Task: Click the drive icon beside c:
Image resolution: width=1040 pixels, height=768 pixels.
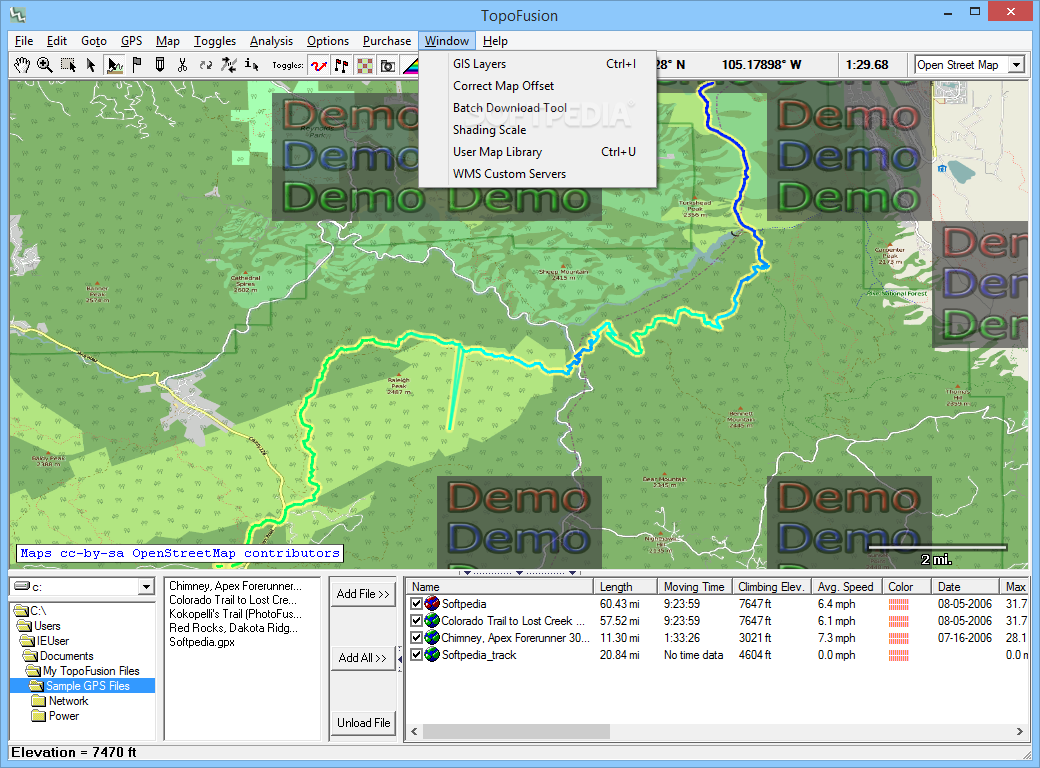Action: [22, 586]
